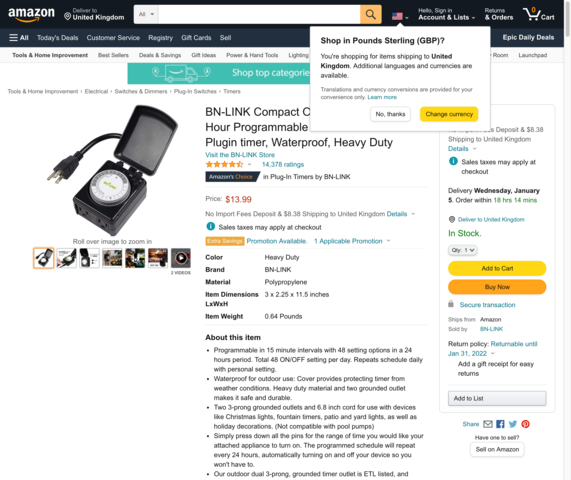This screenshot has height=480, width=571.
Task: Expand the Qty quantity dropdown
Action: pos(462,250)
